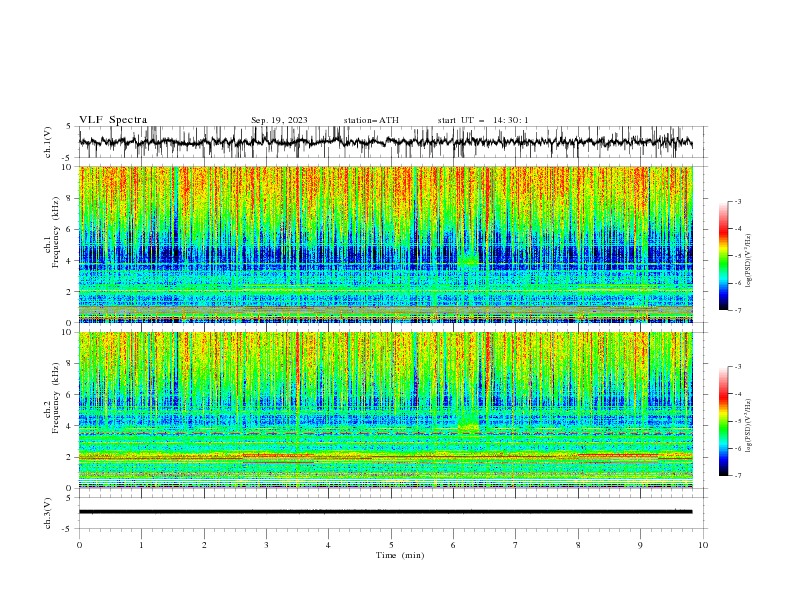The width and height of the screenshot is (792, 612).
Task: Click the upper PSD color scale bar
Action: coord(724,256)
